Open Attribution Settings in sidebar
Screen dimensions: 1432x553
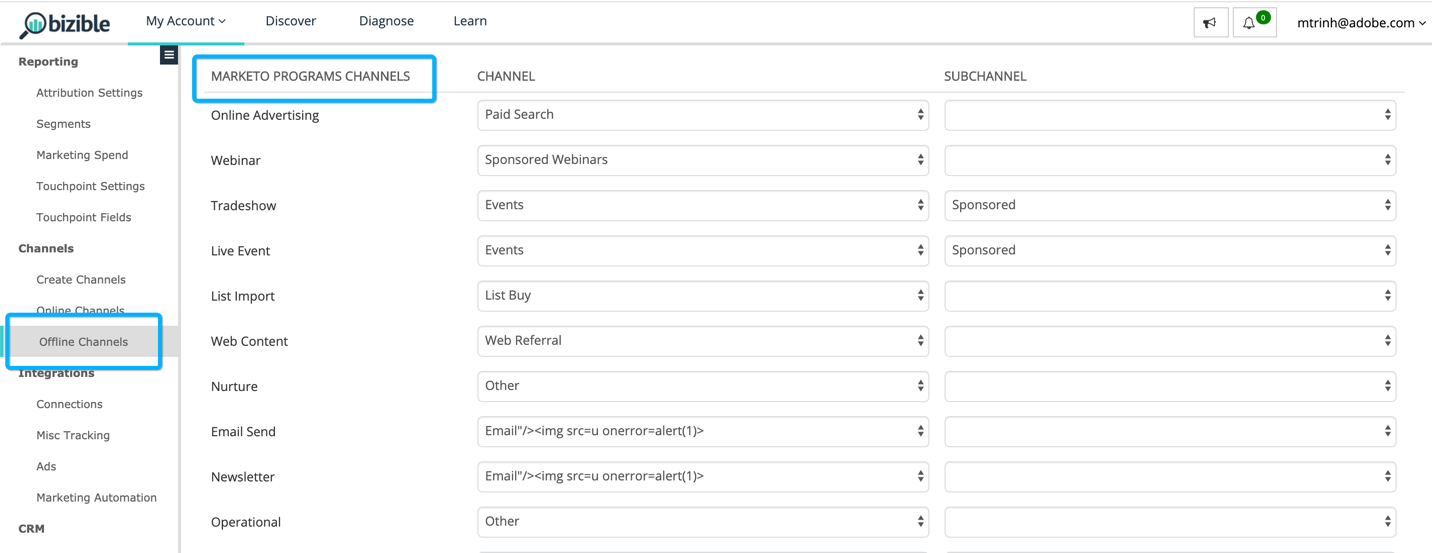click(x=89, y=93)
